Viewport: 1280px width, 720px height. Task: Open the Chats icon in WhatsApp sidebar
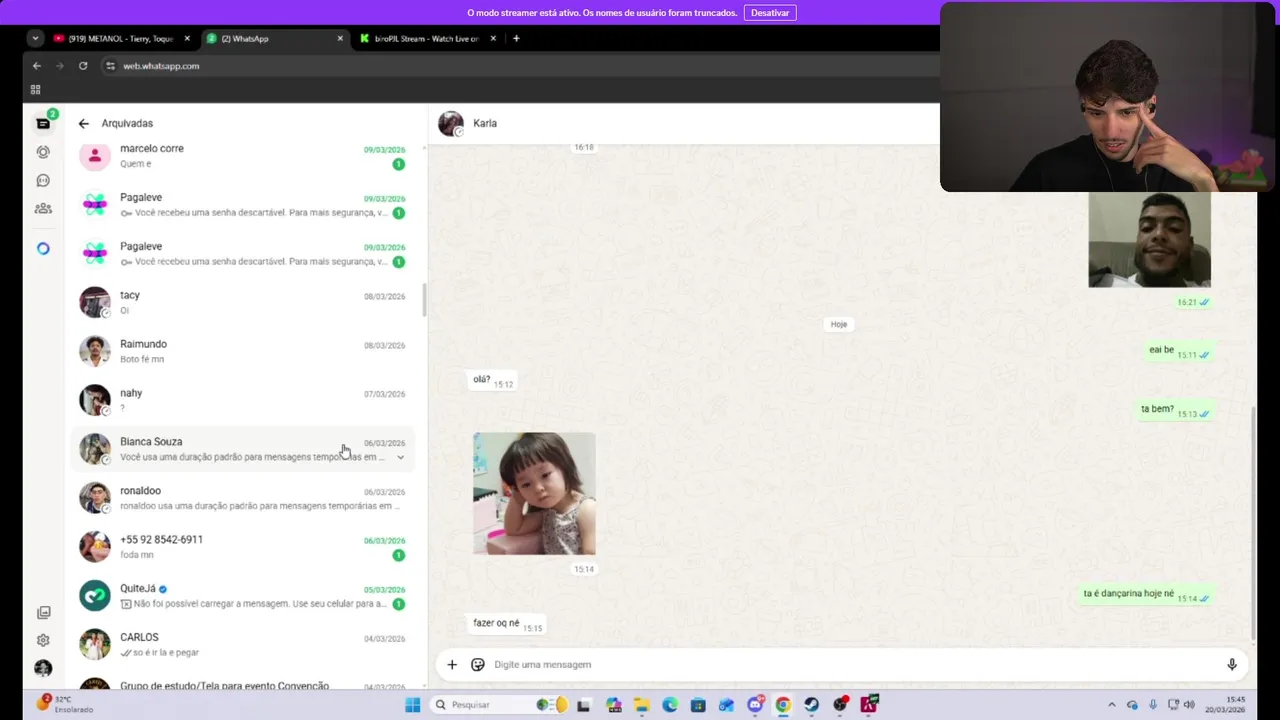[43, 123]
